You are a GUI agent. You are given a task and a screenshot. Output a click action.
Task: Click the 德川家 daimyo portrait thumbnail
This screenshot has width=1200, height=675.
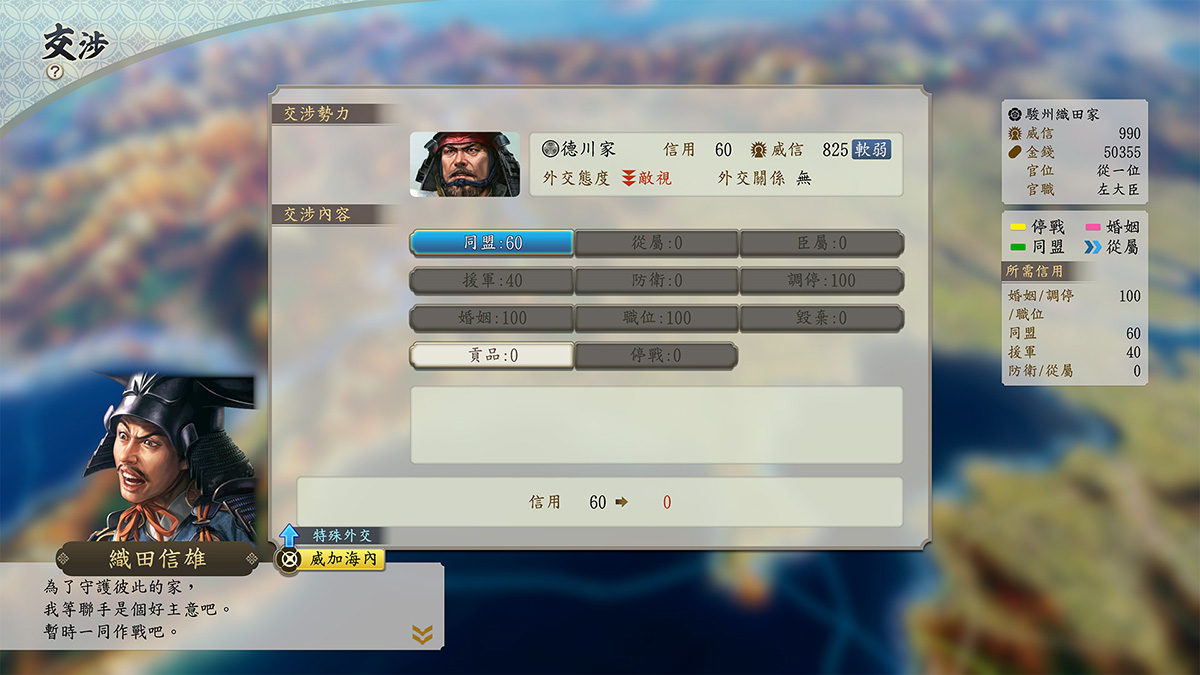click(465, 164)
